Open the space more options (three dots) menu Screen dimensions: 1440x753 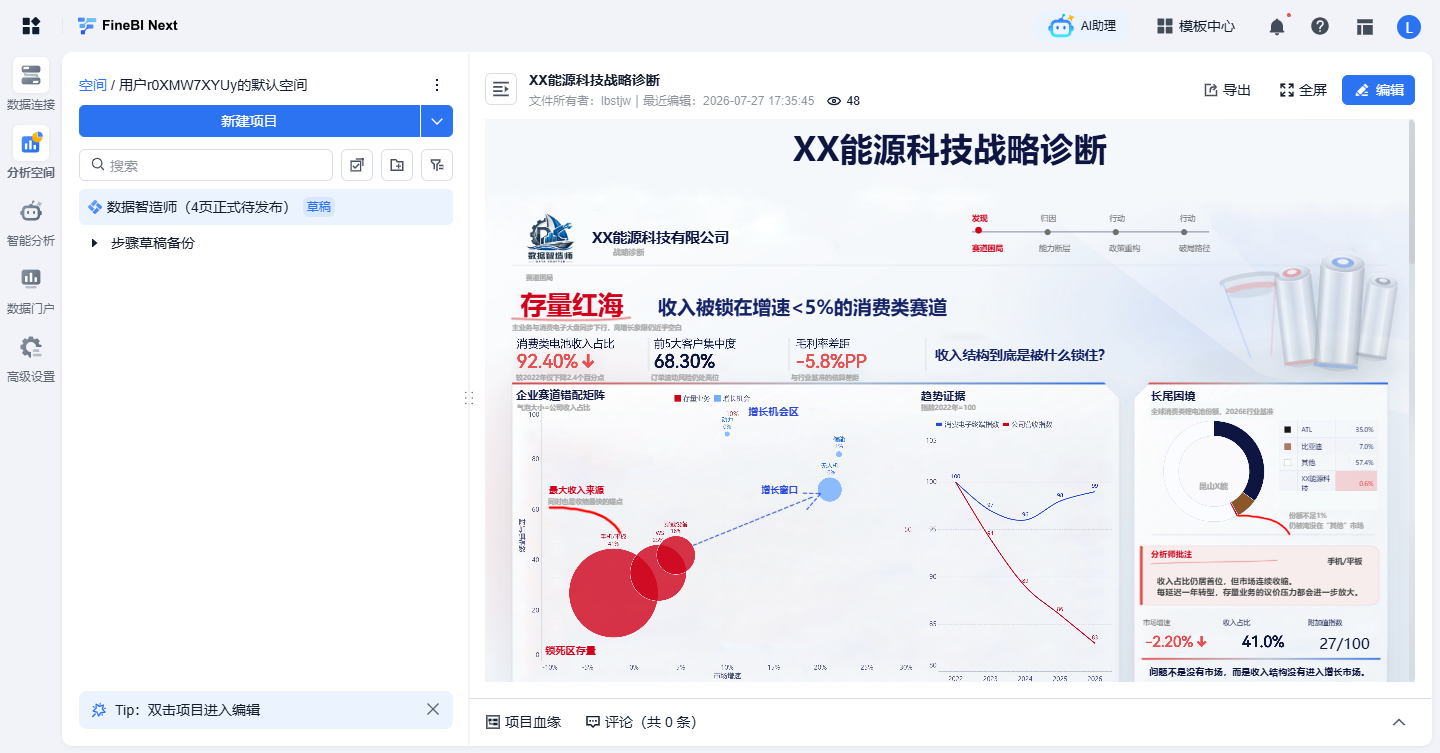[436, 85]
